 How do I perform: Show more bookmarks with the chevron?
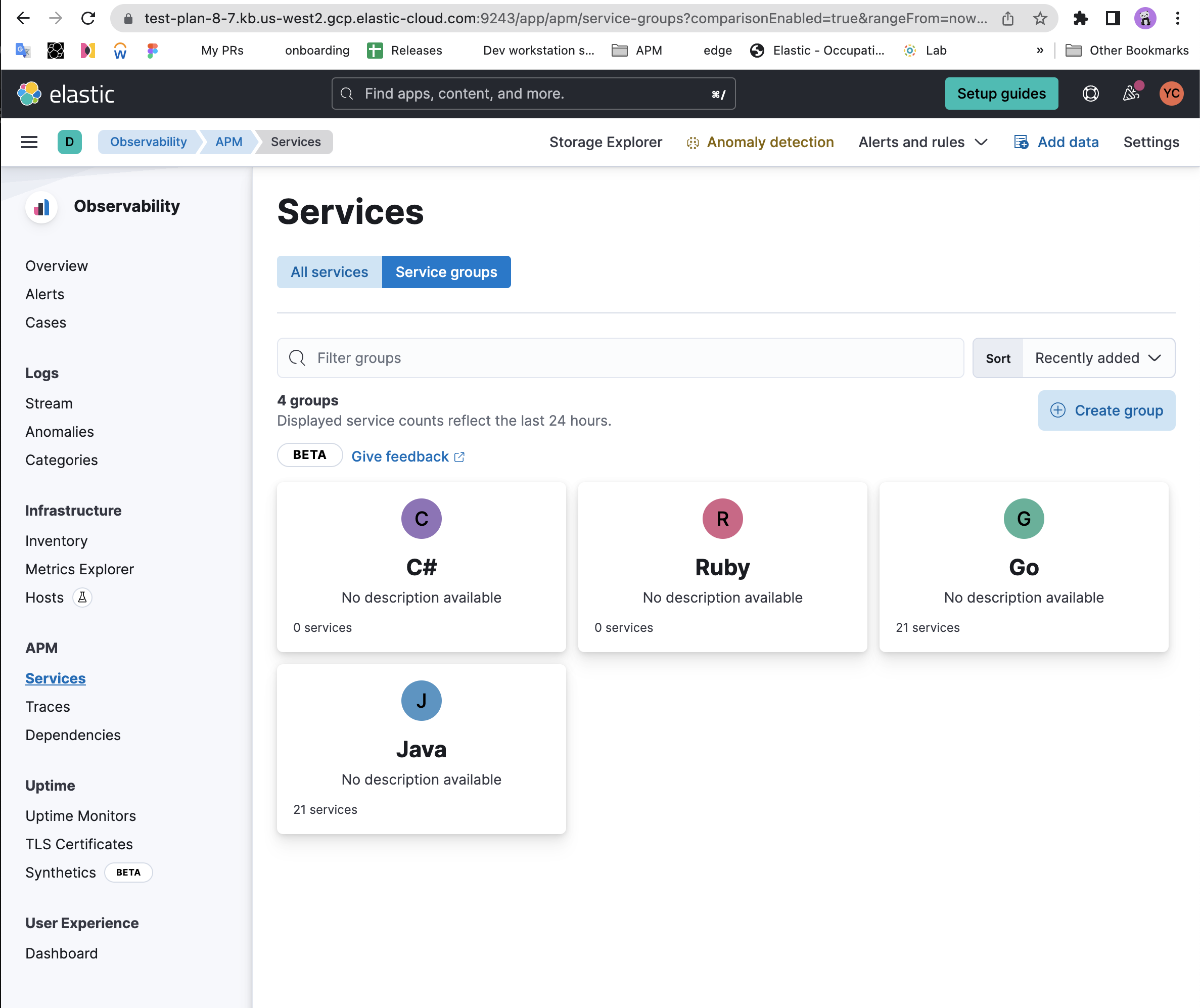(x=1040, y=50)
